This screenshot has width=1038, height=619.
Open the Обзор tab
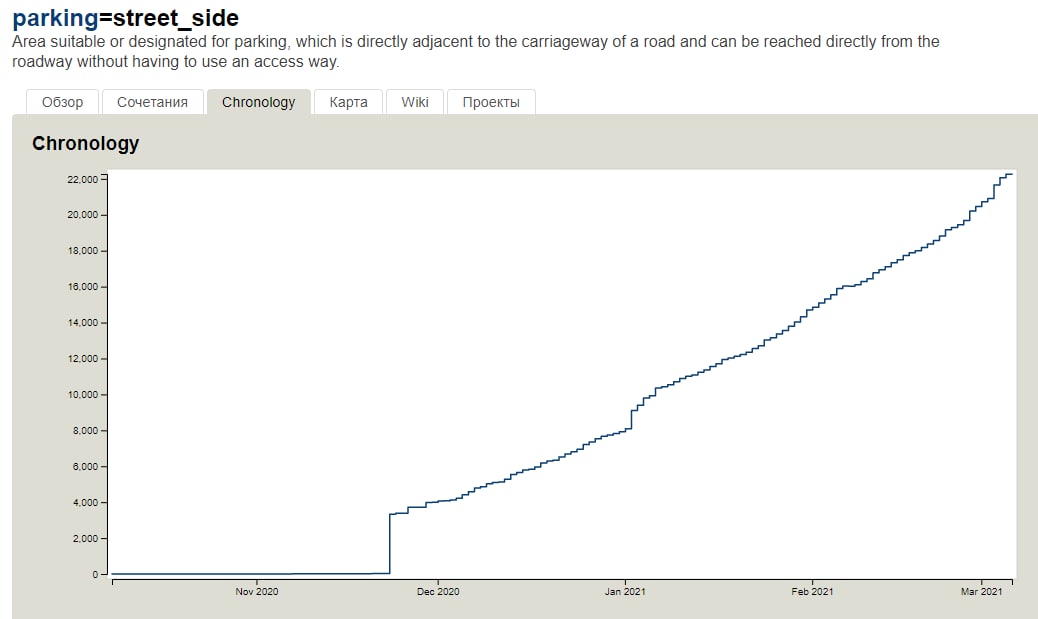click(x=62, y=102)
